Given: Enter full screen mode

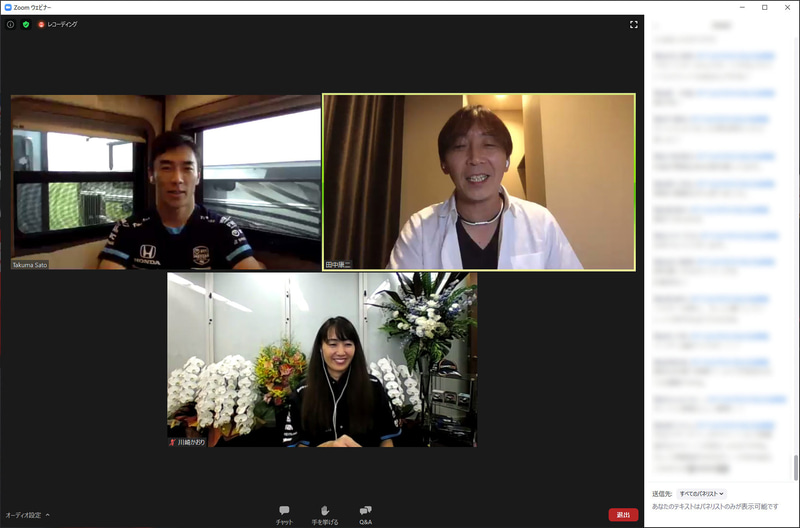Looking at the screenshot, I should pyautogui.click(x=634, y=24).
